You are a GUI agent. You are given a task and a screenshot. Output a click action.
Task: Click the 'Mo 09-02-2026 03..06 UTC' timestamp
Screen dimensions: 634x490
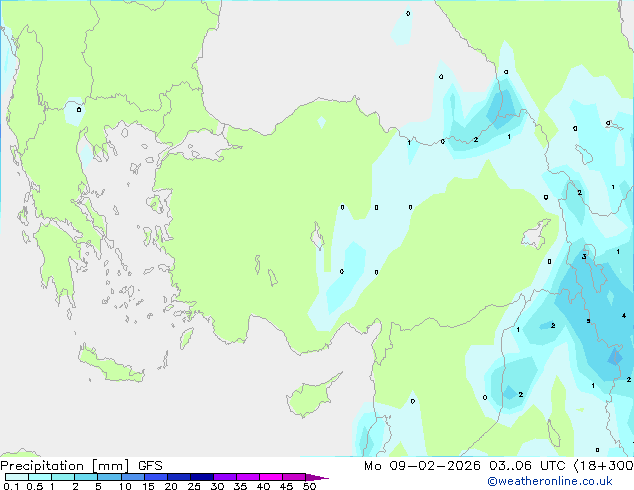(x=464, y=466)
